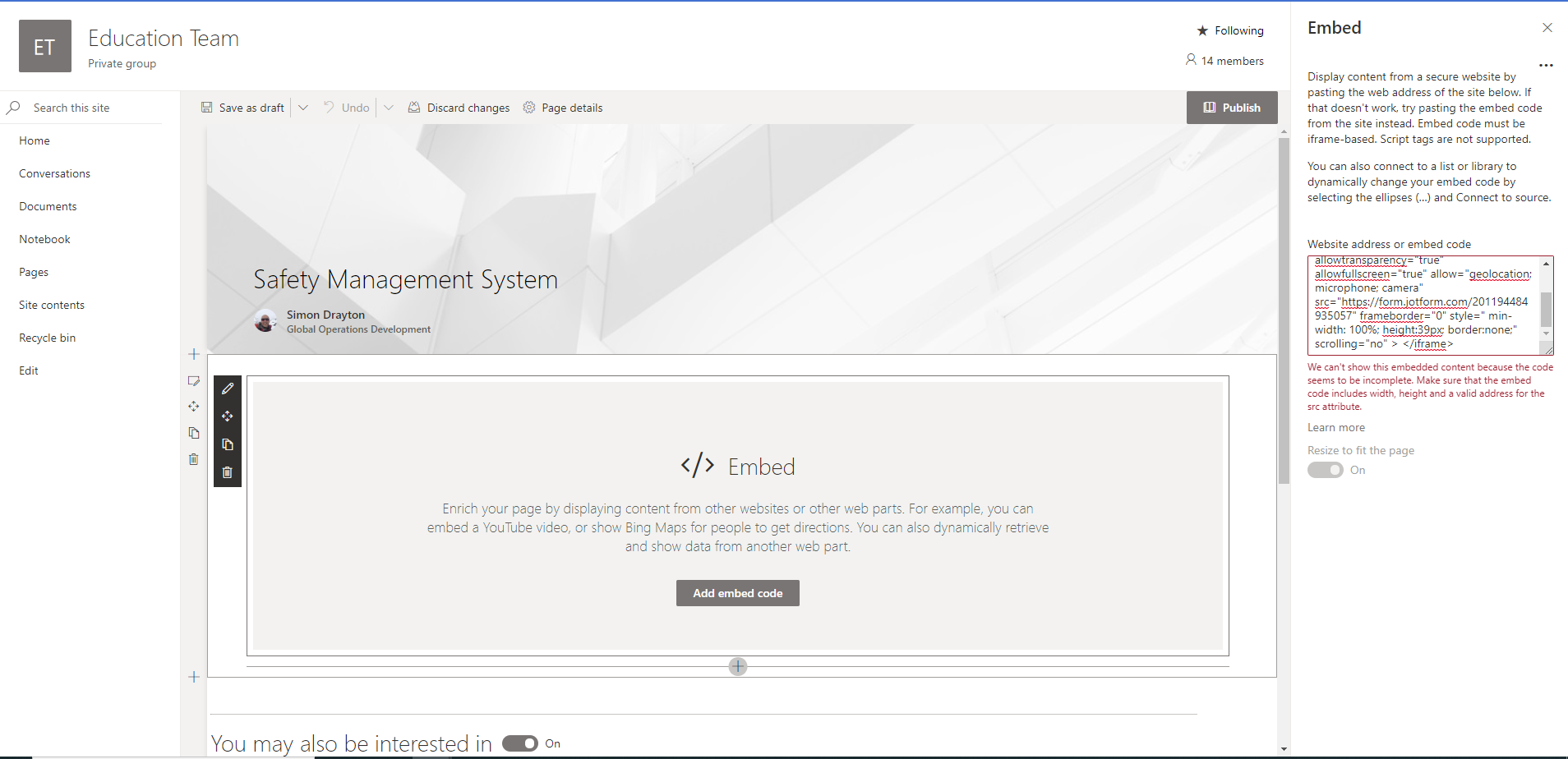Screen dimensions: 1568x759
Task: Expand the Undo dropdown chevron
Action: (x=389, y=108)
